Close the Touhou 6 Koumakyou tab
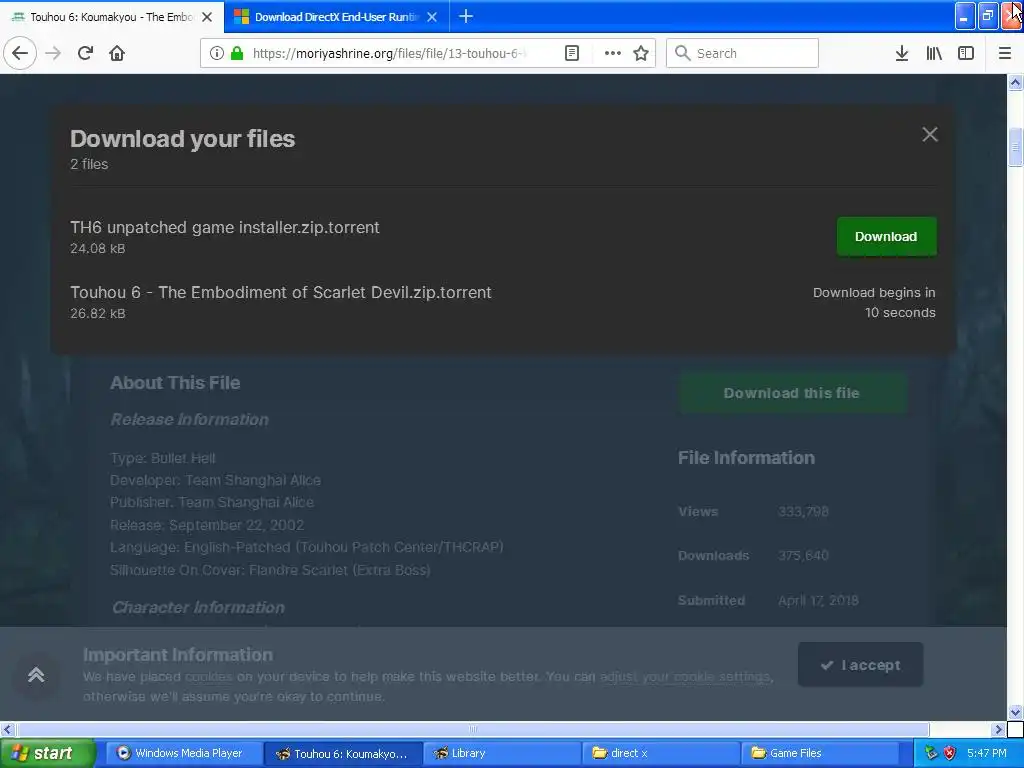1024x768 pixels. coord(207,17)
